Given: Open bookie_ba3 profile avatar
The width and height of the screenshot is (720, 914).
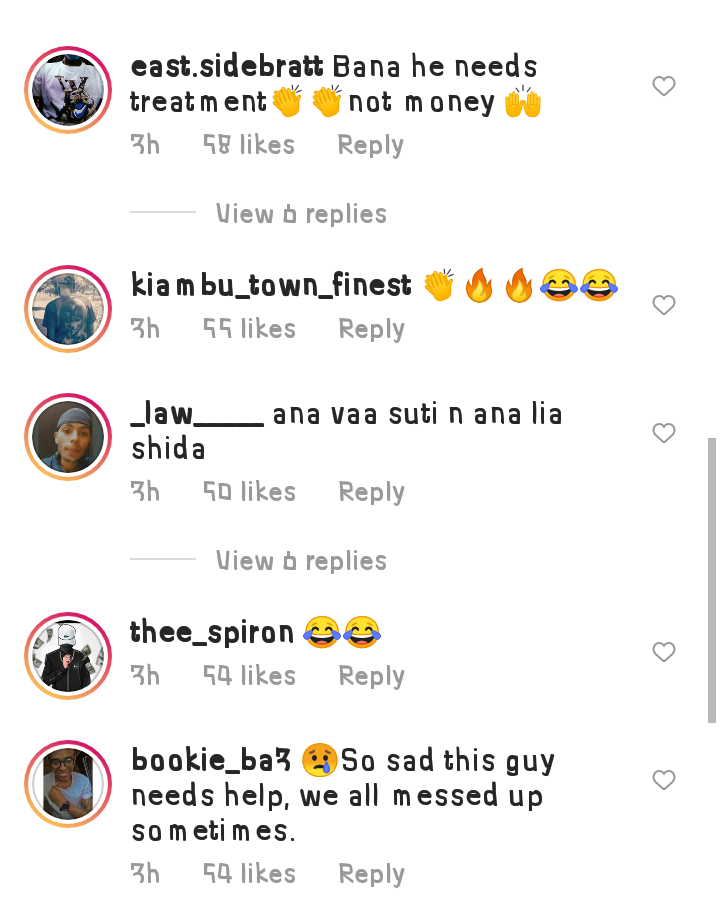Looking at the screenshot, I should (x=68, y=784).
